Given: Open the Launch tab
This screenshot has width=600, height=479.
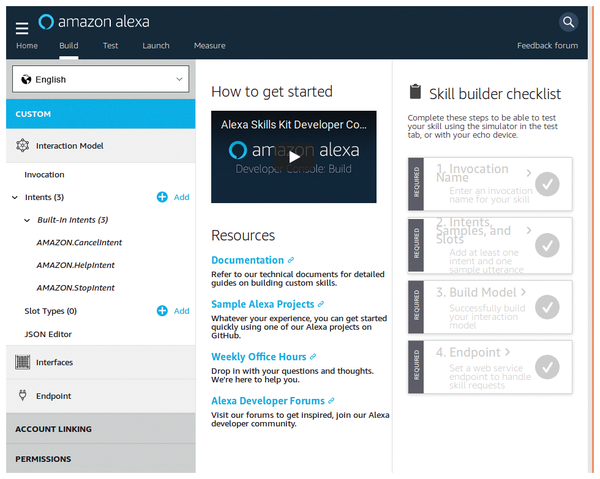Looking at the screenshot, I should coord(156,46).
